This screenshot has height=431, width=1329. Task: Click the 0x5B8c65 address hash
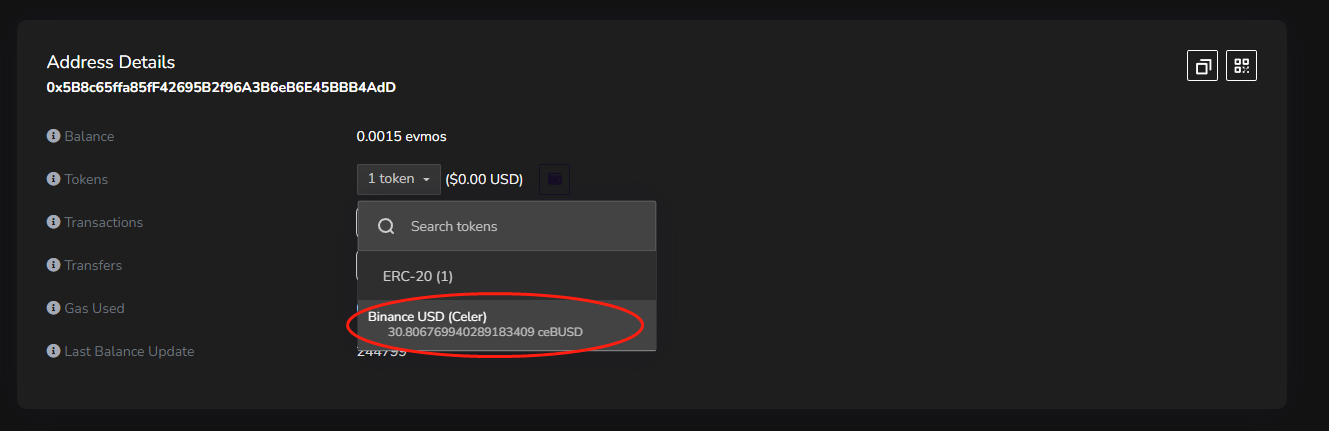tap(221, 87)
